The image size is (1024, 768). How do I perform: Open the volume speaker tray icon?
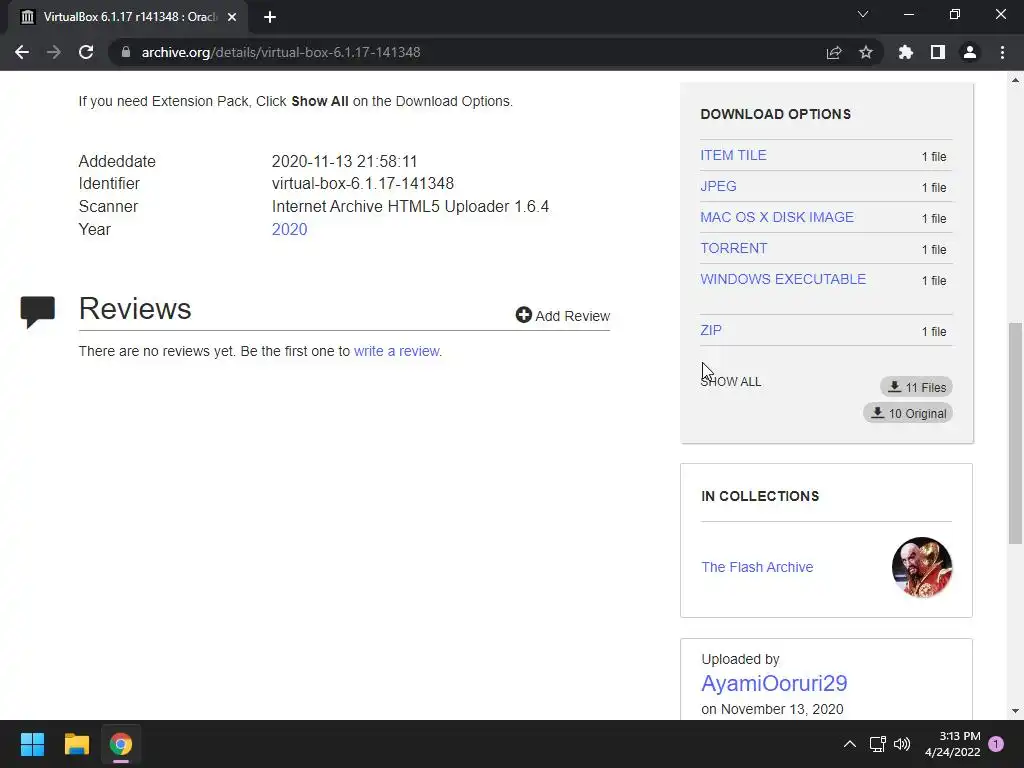tap(902, 744)
